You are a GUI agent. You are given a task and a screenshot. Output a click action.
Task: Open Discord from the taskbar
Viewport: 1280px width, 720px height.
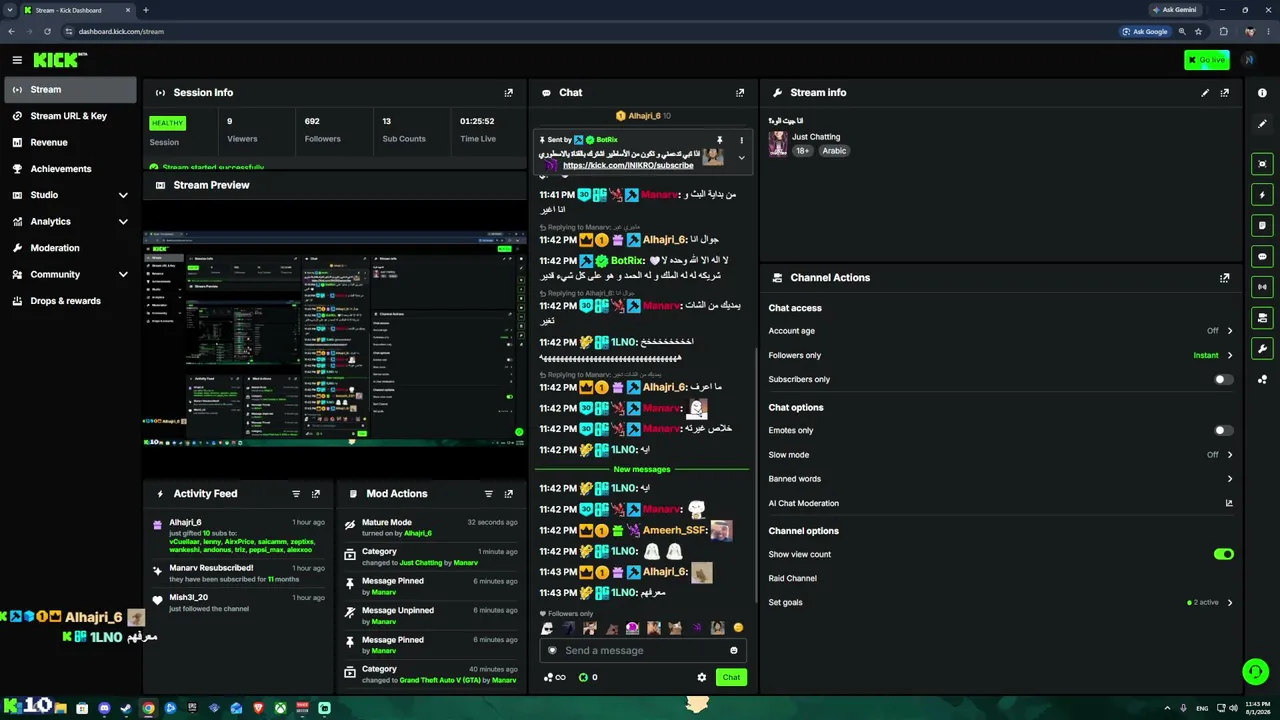click(104, 708)
